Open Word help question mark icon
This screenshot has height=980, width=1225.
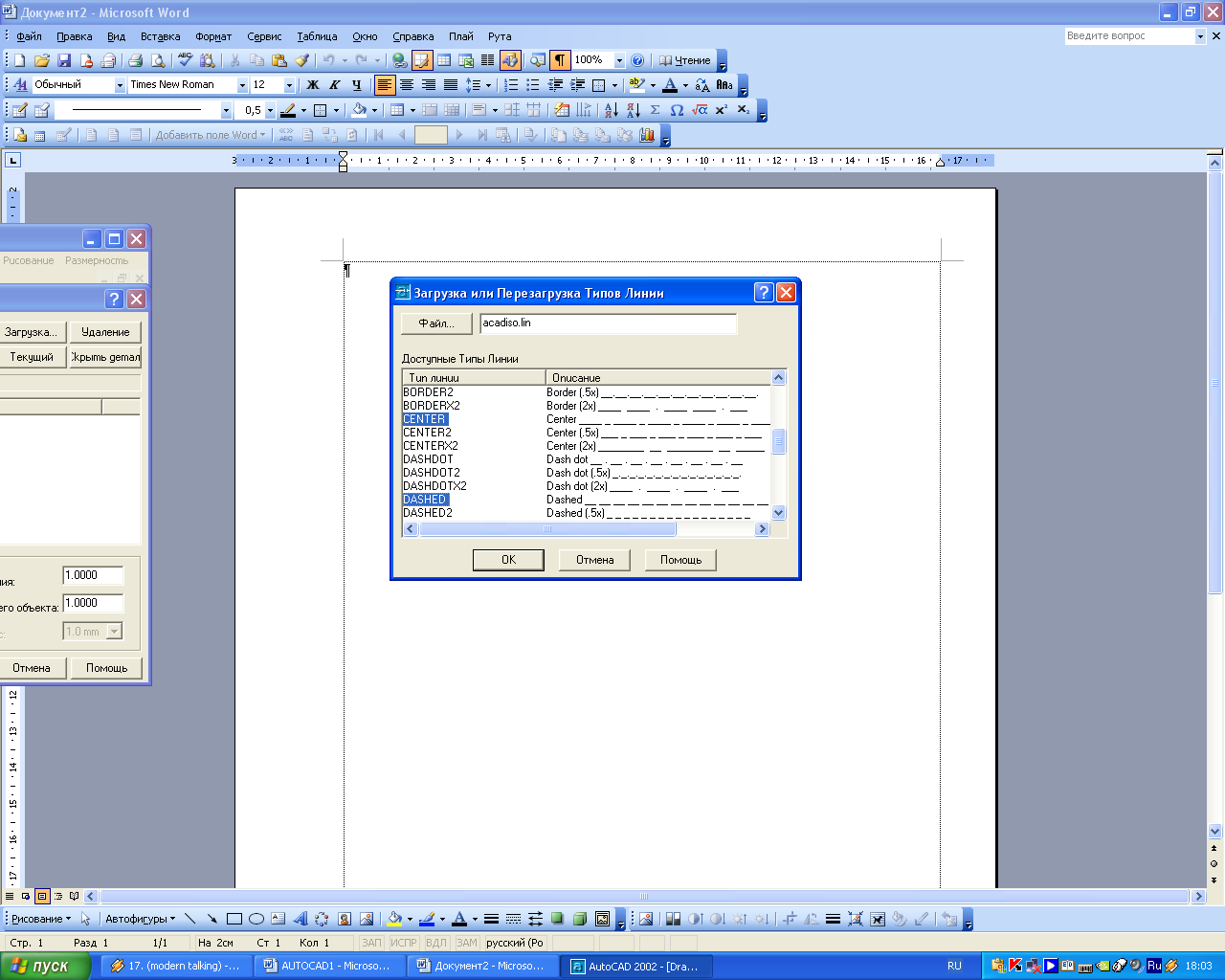[637, 60]
